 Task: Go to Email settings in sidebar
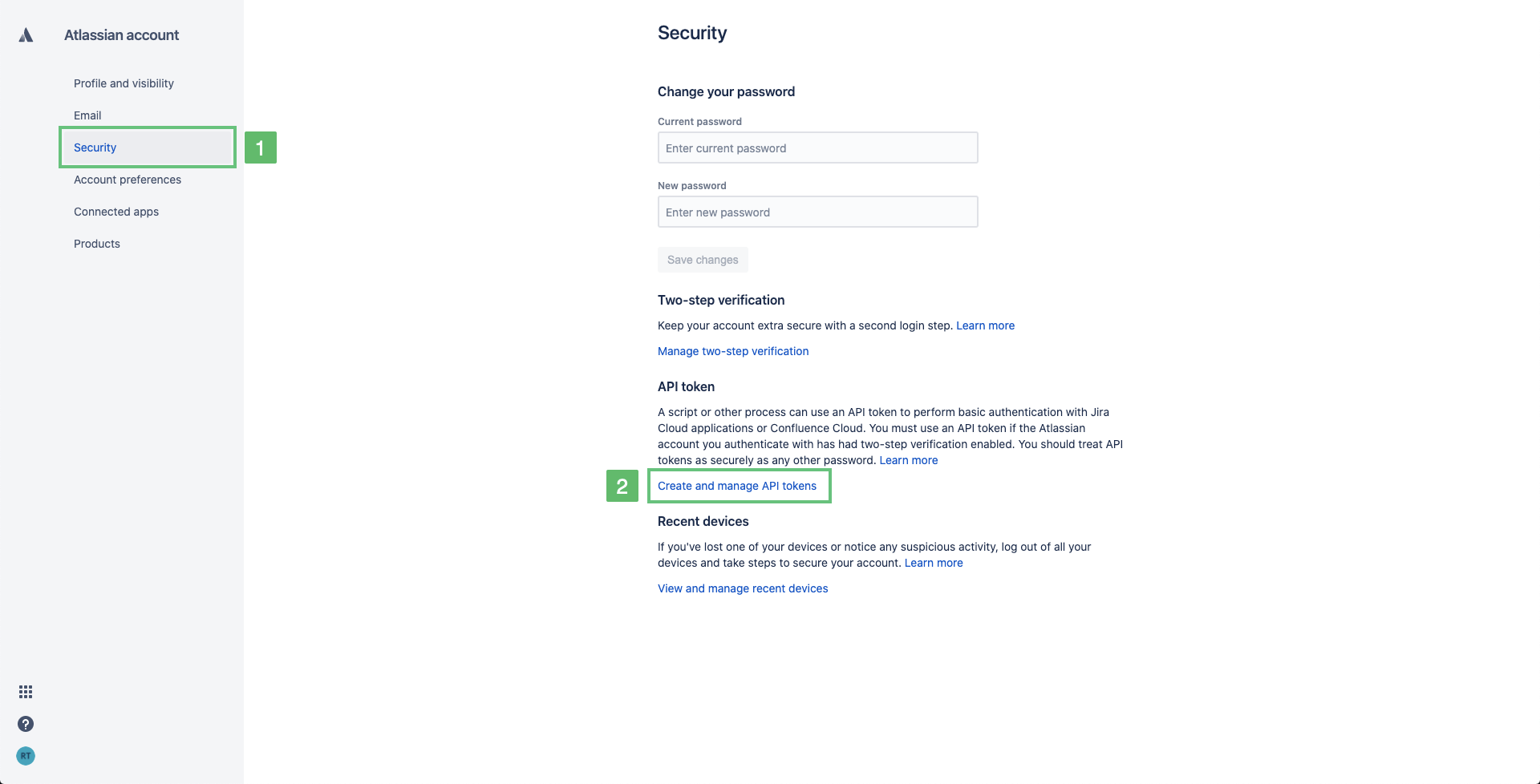(x=87, y=115)
